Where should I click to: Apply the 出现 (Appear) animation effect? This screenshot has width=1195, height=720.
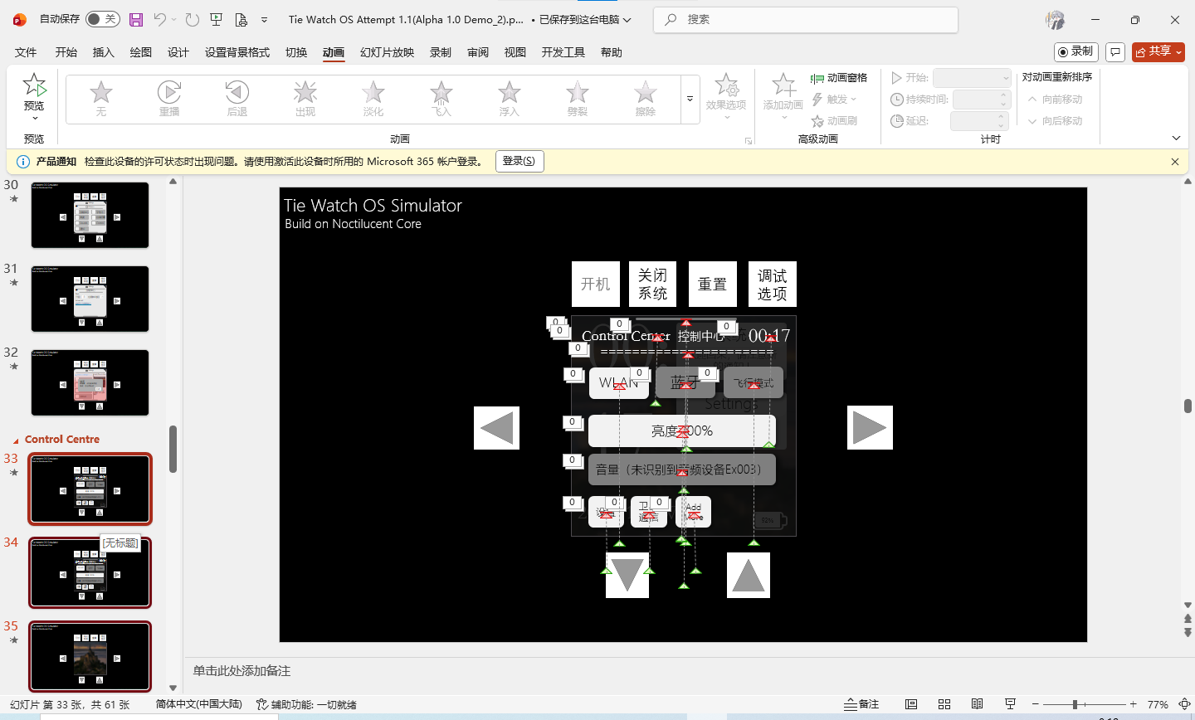coord(304,97)
